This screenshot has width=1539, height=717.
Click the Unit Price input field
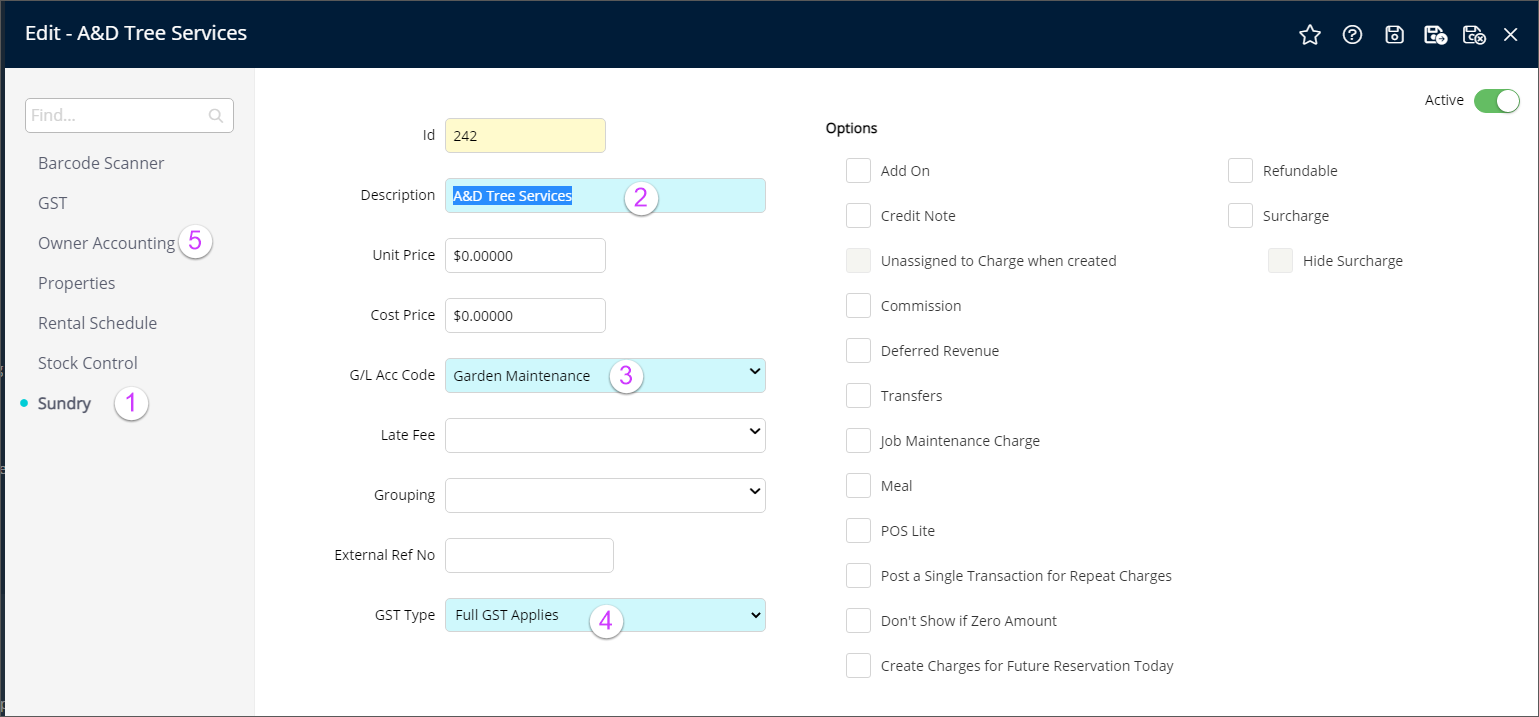(525, 255)
